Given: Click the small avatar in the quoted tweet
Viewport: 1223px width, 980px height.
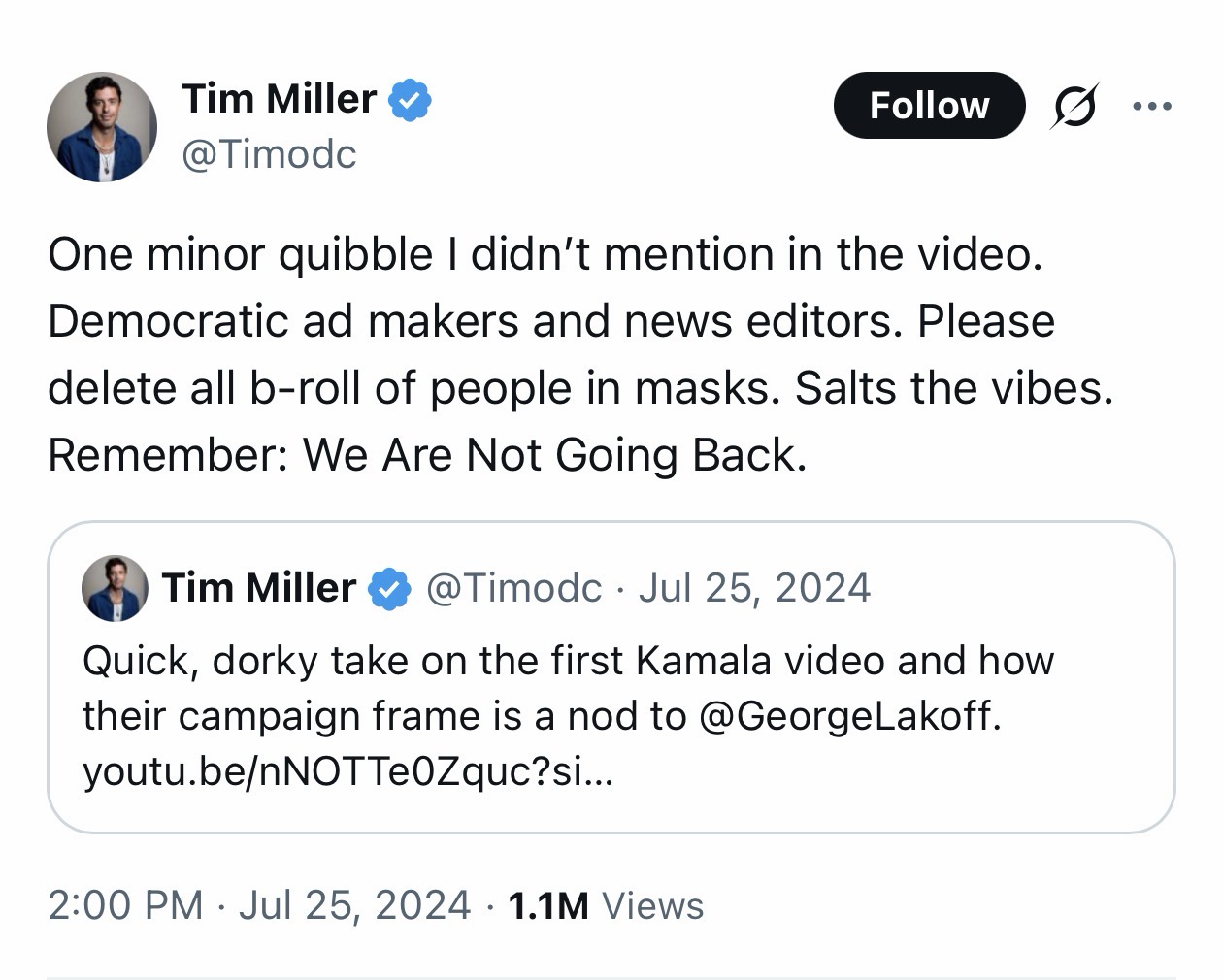Looking at the screenshot, I should (115, 588).
